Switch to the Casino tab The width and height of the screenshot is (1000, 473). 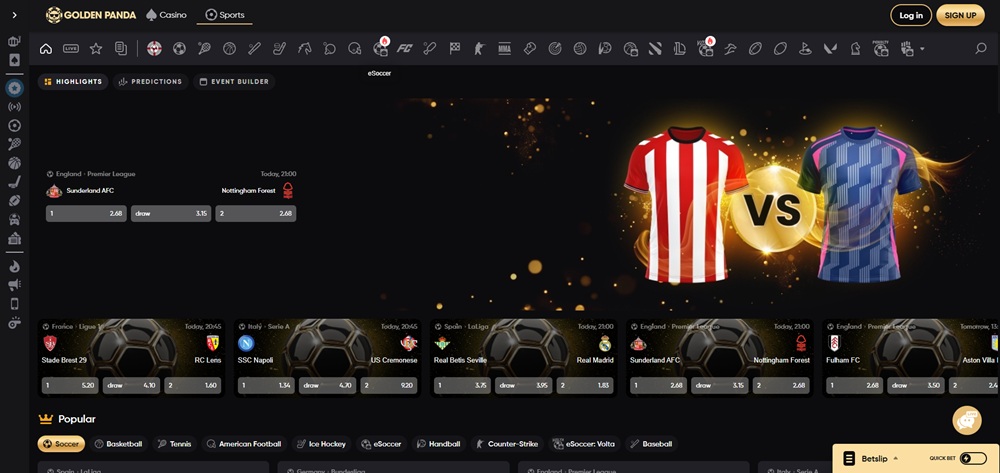click(x=166, y=15)
